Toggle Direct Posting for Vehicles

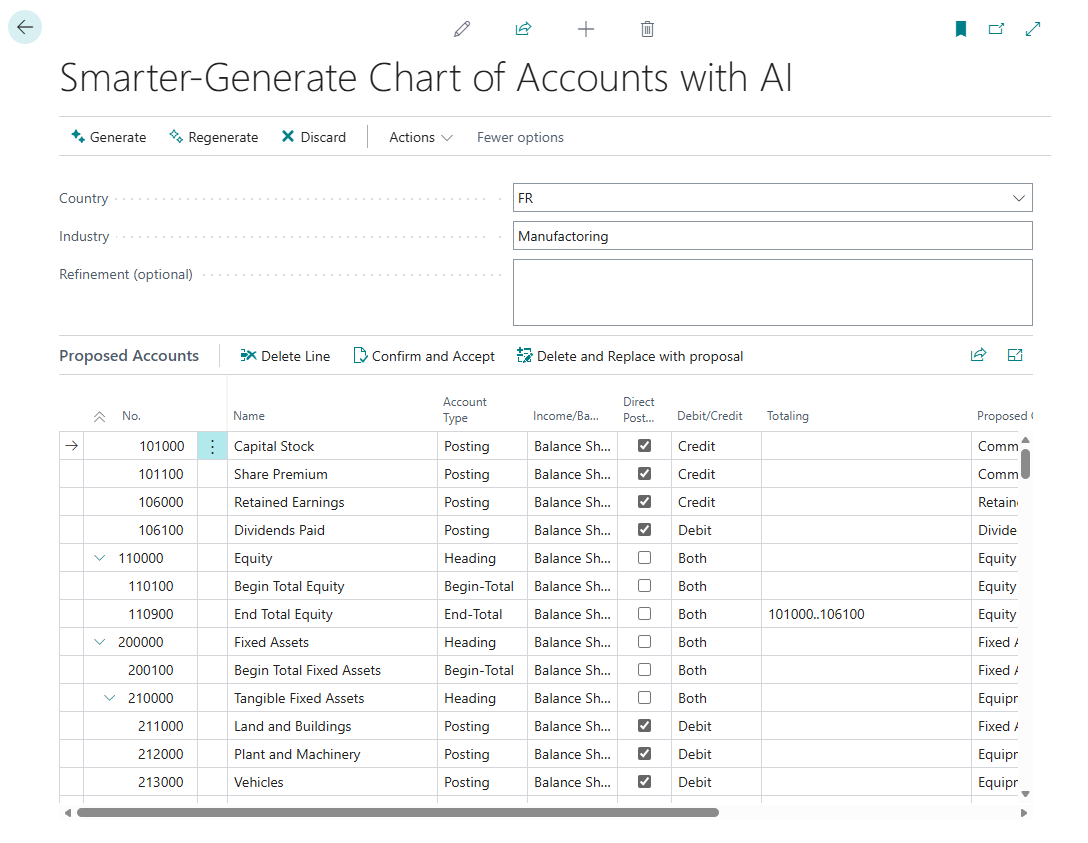[645, 781]
